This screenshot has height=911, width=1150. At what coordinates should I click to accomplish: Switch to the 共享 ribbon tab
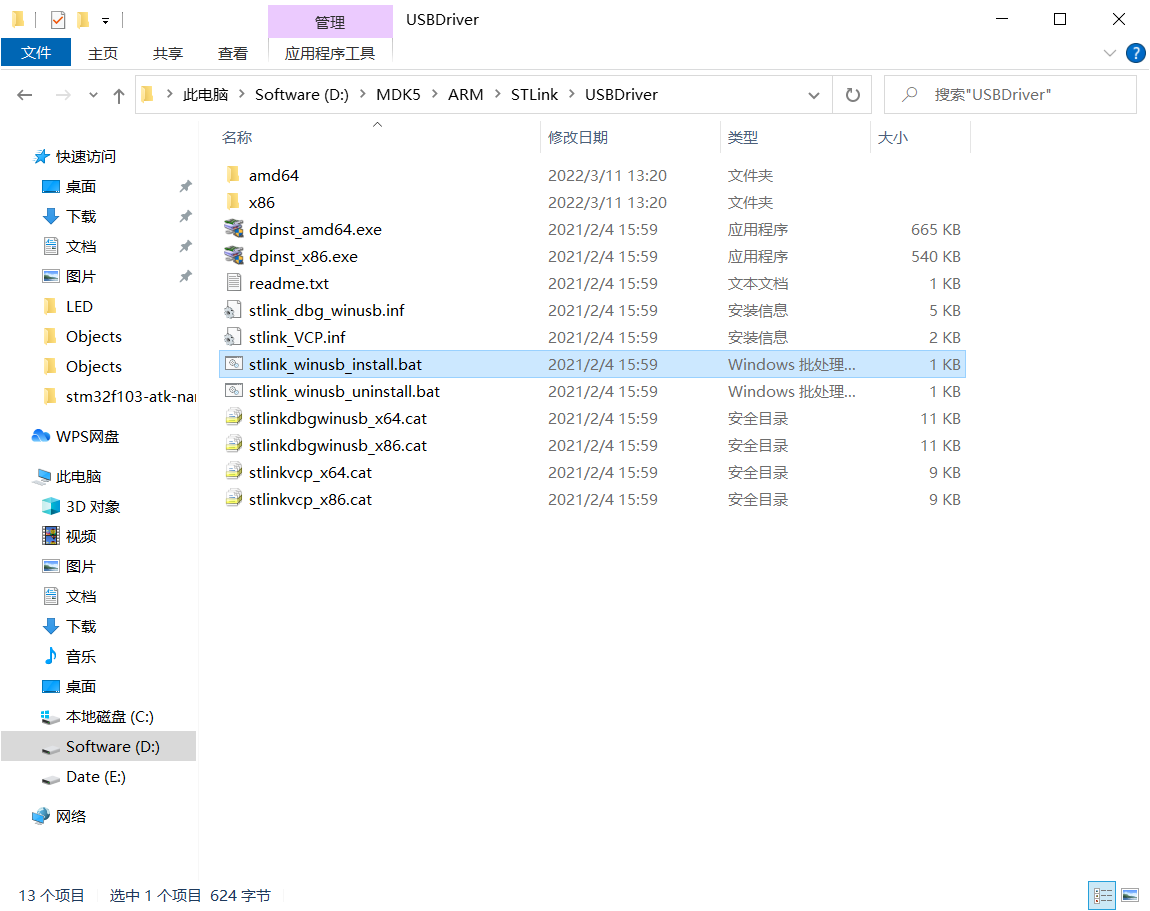pos(168,54)
